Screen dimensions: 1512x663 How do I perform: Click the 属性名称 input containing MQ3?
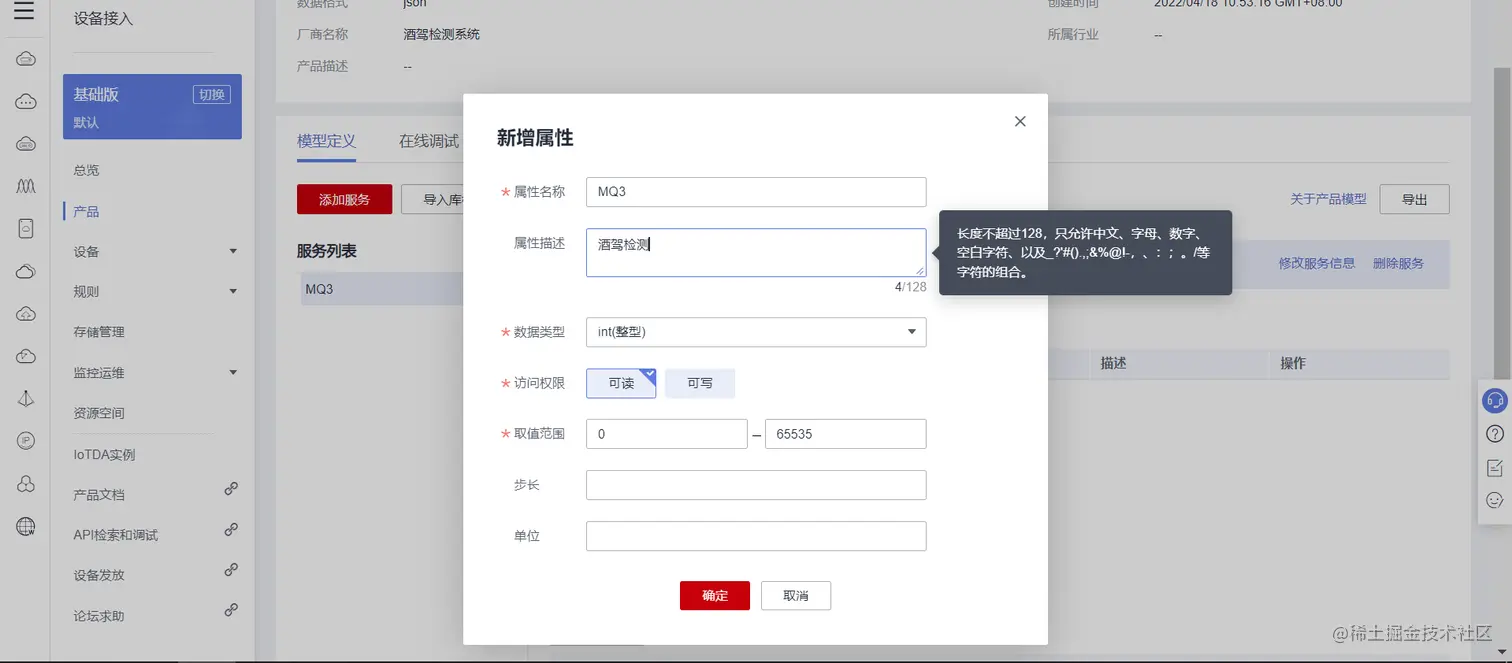pos(756,192)
